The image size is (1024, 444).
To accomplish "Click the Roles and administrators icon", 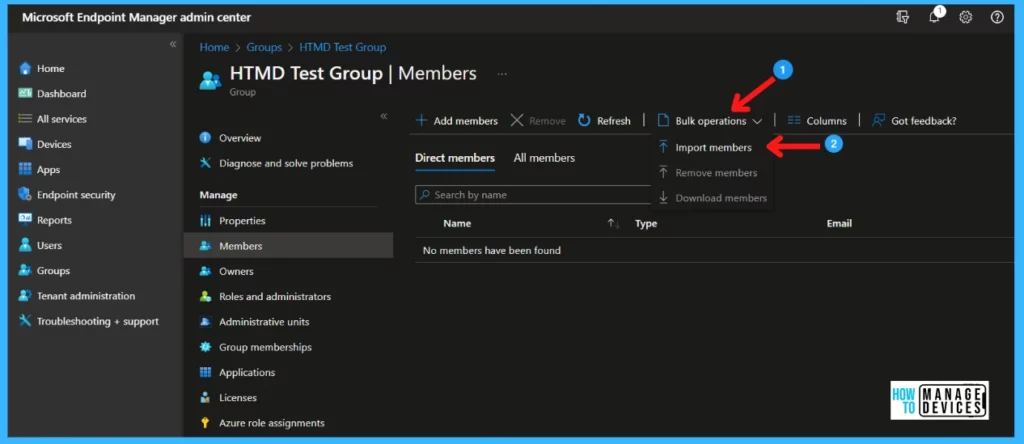I will pos(205,296).
